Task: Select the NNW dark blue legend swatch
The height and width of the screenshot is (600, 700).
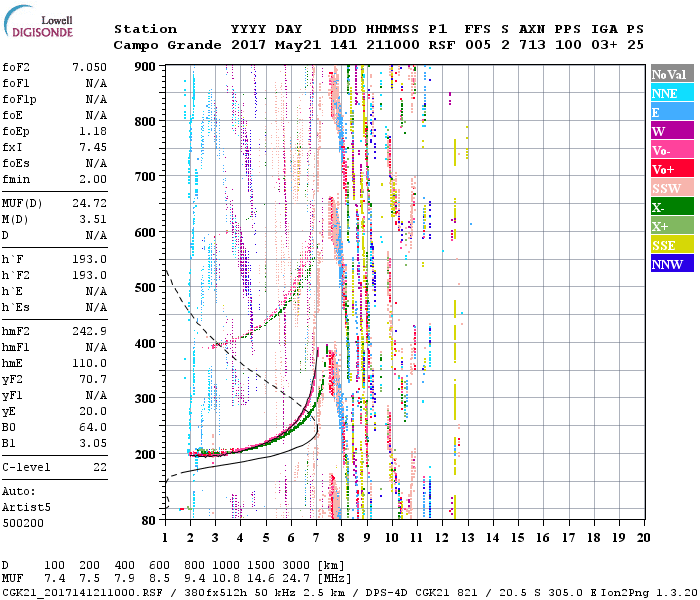Action: [672, 263]
